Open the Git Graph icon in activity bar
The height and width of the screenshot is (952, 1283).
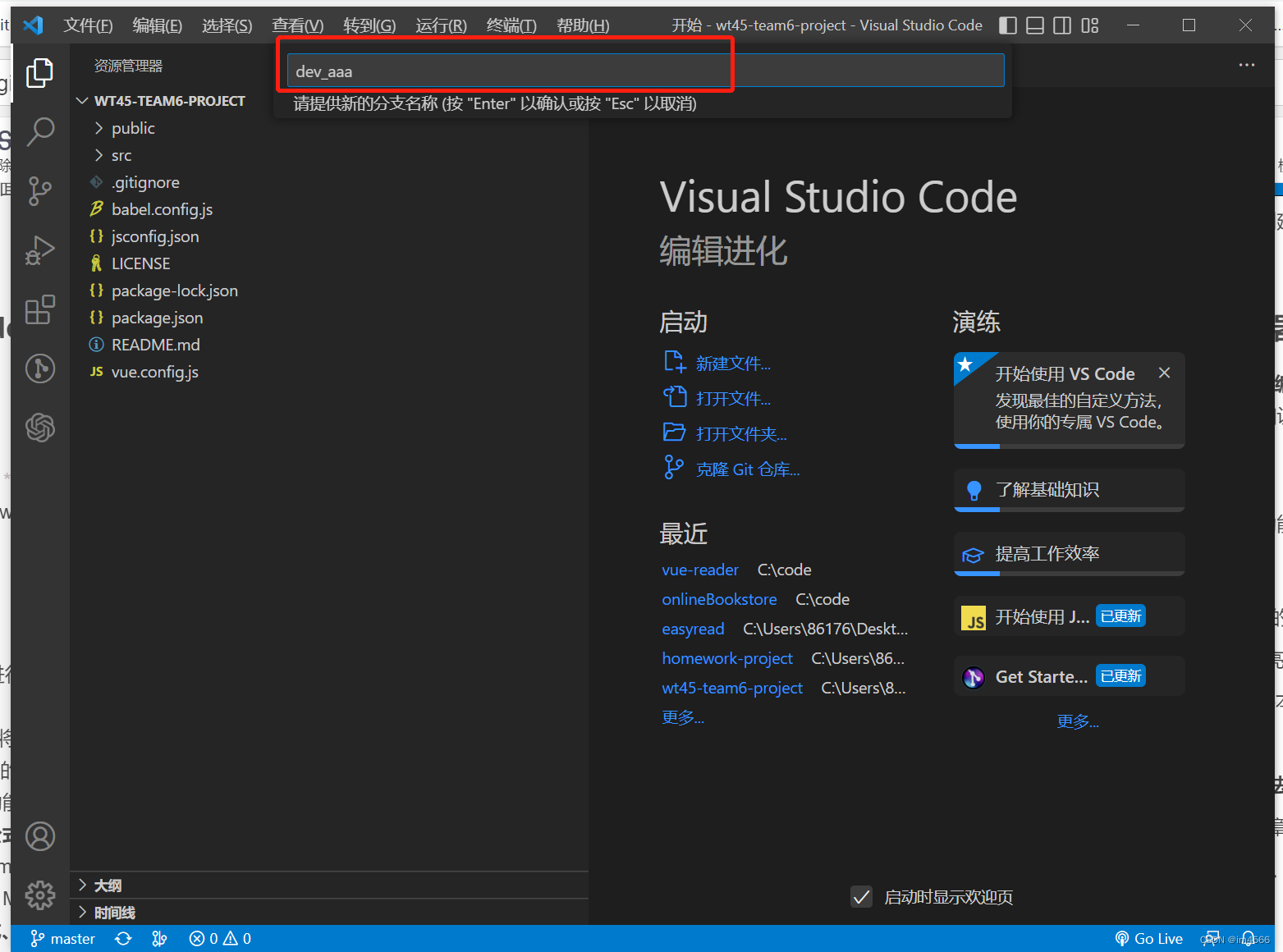(x=39, y=368)
